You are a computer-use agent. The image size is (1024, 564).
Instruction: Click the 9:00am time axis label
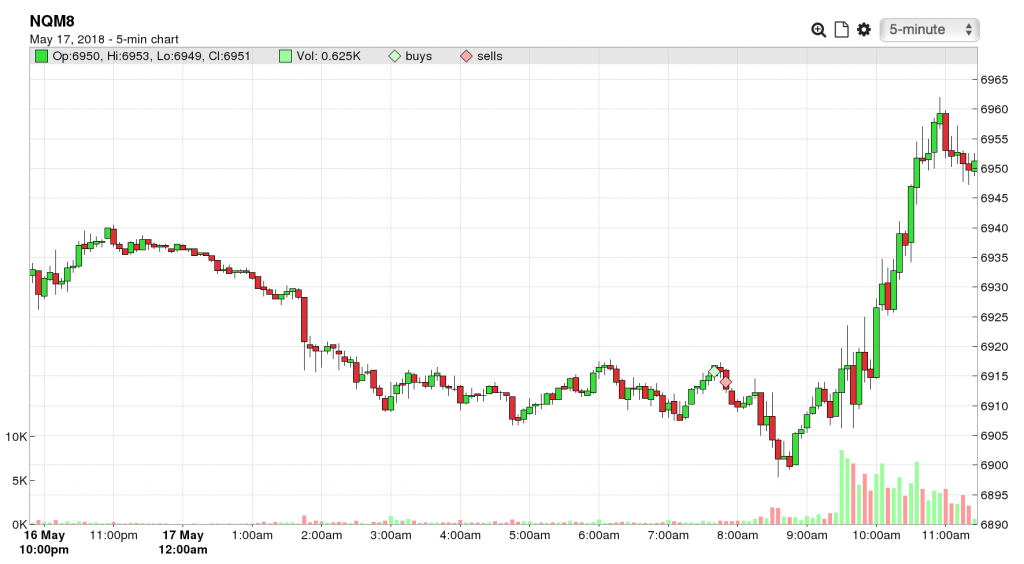807,535
